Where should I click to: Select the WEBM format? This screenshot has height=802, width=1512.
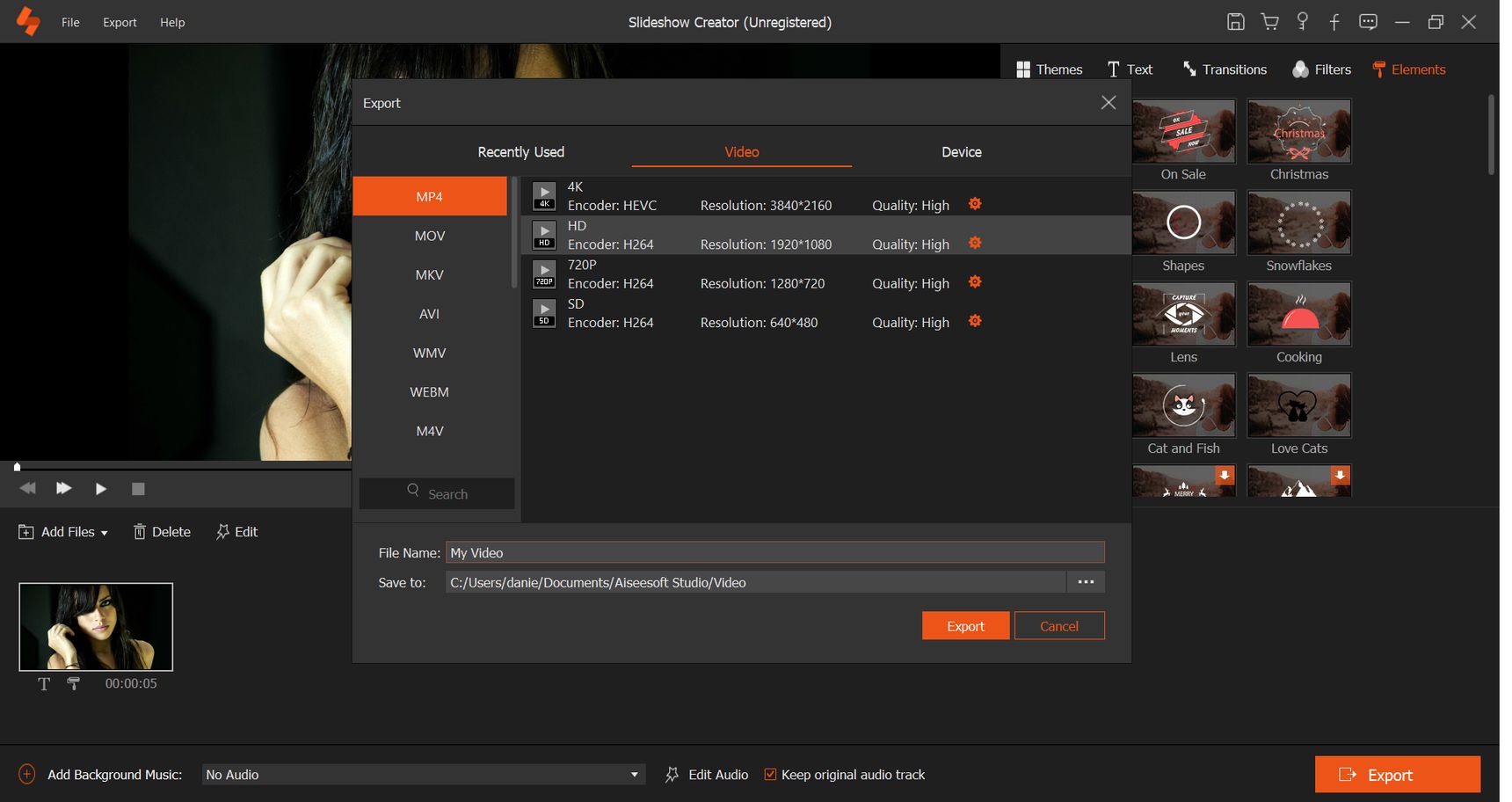(430, 392)
